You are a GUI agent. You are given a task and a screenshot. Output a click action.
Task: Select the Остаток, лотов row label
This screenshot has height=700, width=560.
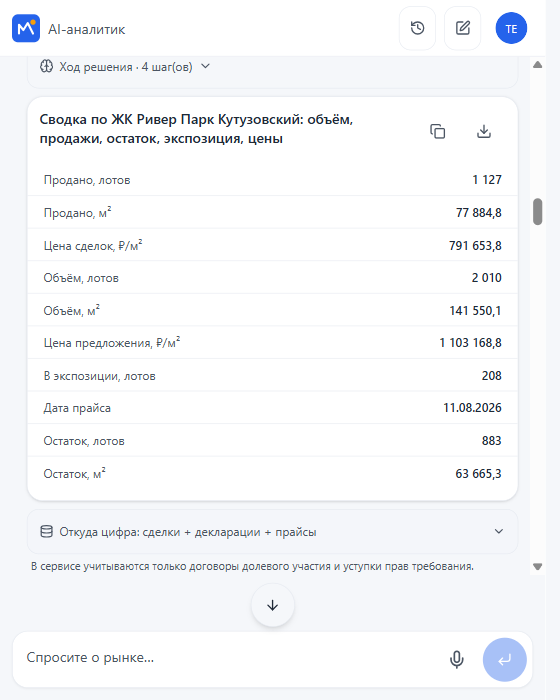84,441
